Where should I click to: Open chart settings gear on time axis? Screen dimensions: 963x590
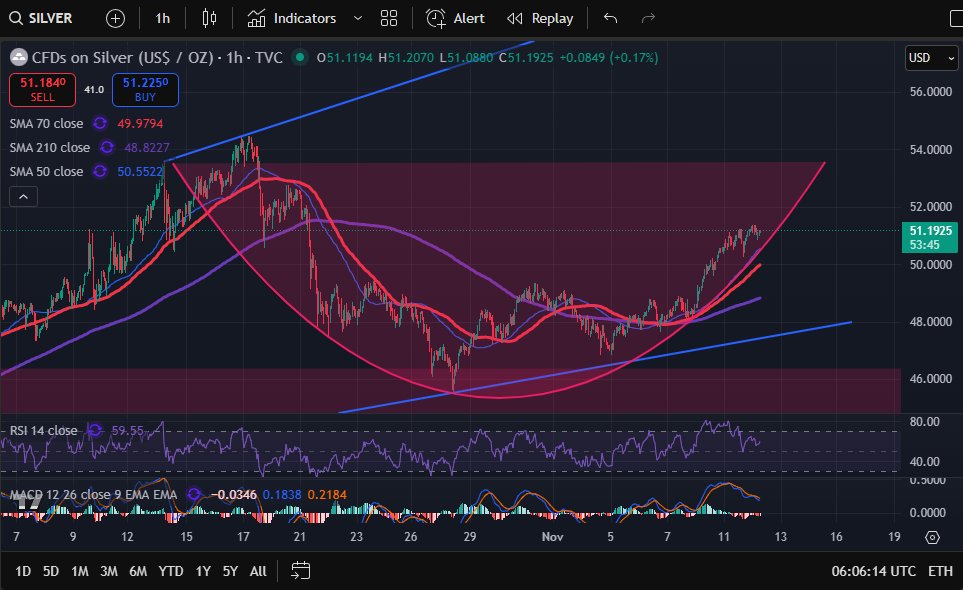932,537
